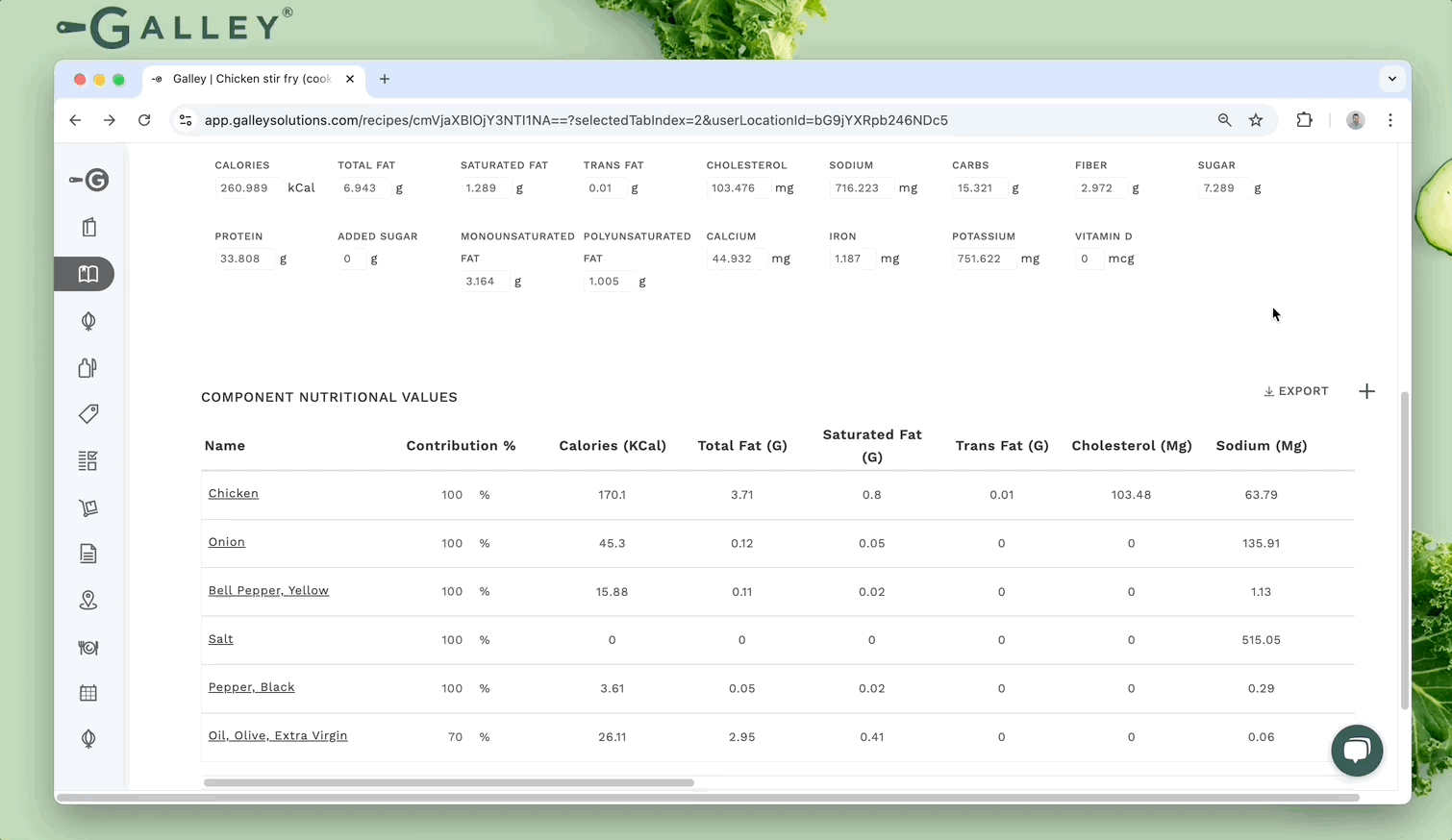This screenshot has height=840, width=1452.
Task: Edit the Trans Fat value 0.01
Action: [x=605, y=188]
